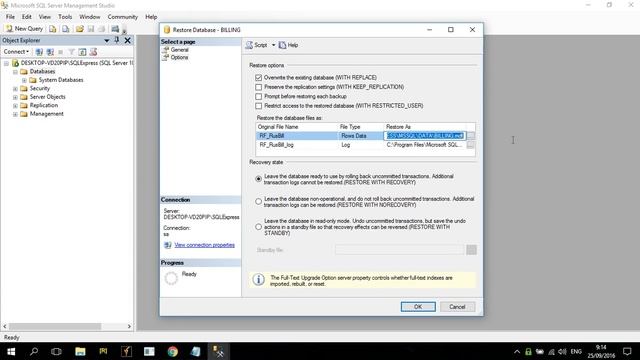Enable Preserve the replication settings checkbox
Viewport: 640px width, 360px height.
click(x=258, y=87)
